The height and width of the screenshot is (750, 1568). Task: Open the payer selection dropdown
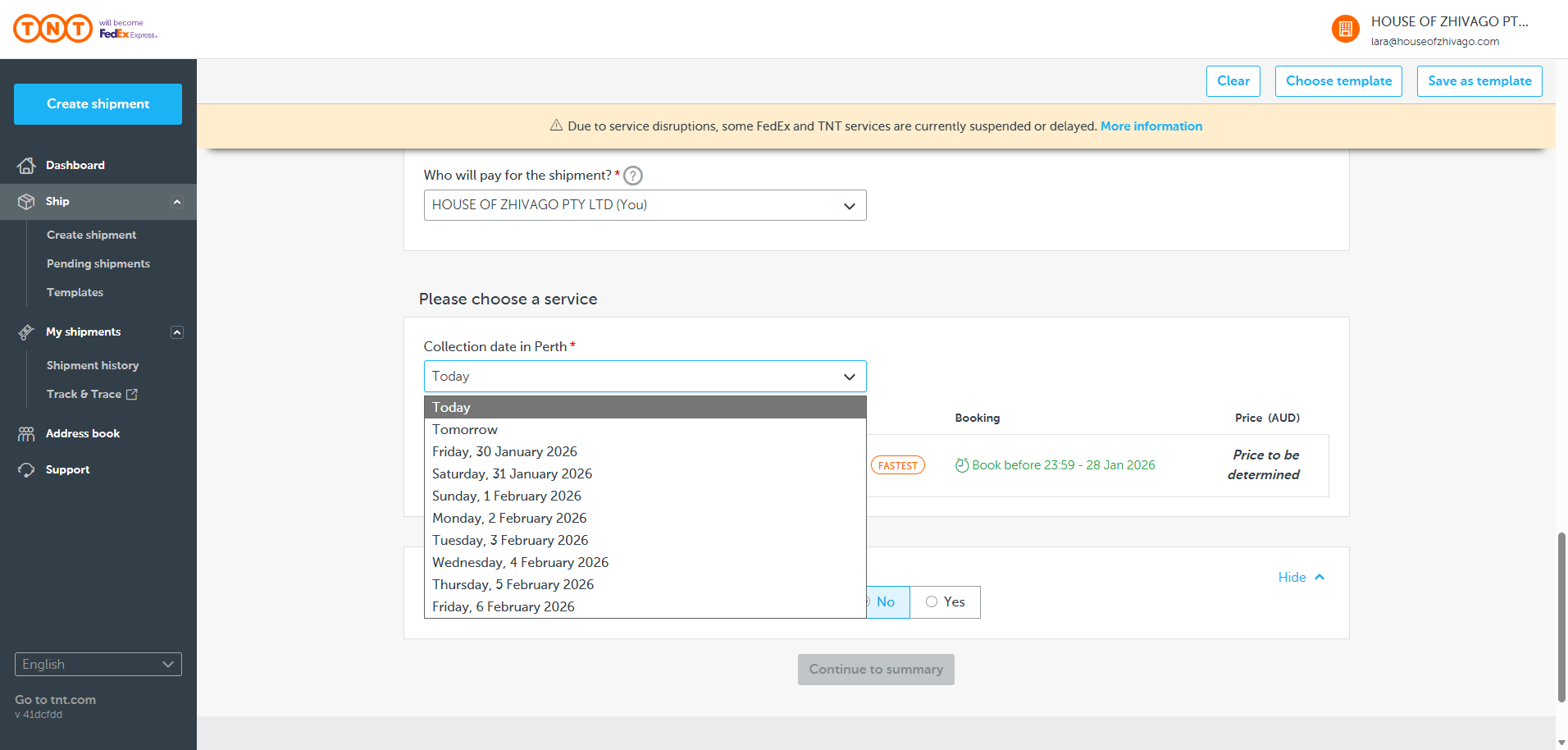(645, 205)
